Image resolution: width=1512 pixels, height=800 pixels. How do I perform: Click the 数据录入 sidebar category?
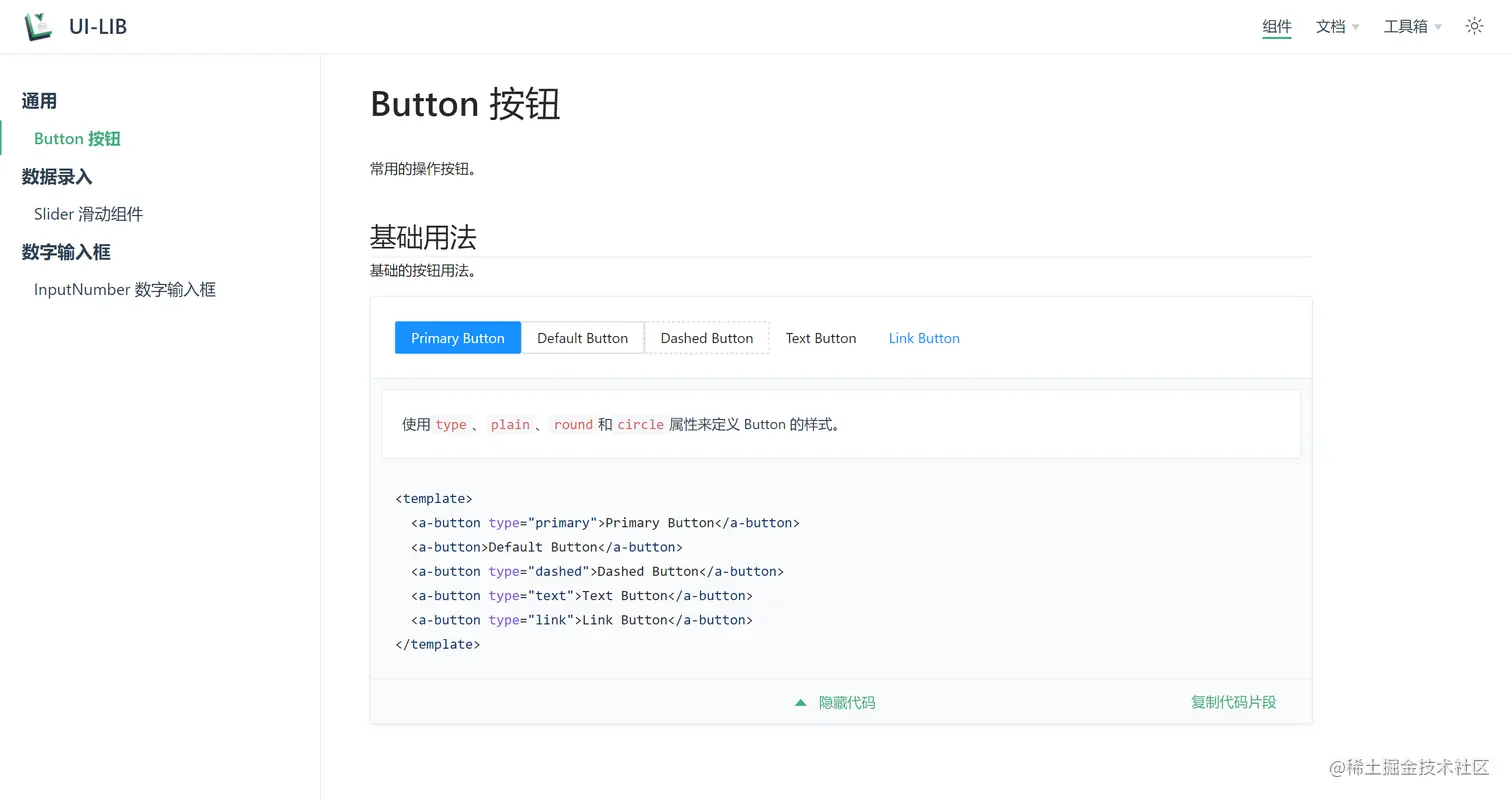click(x=56, y=176)
